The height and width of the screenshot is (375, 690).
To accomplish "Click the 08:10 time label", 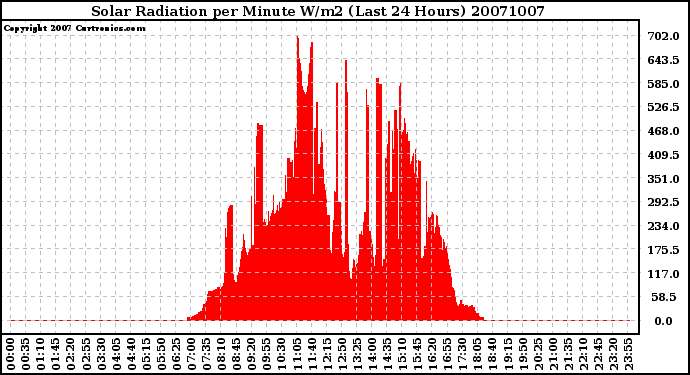I will point(222,355).
